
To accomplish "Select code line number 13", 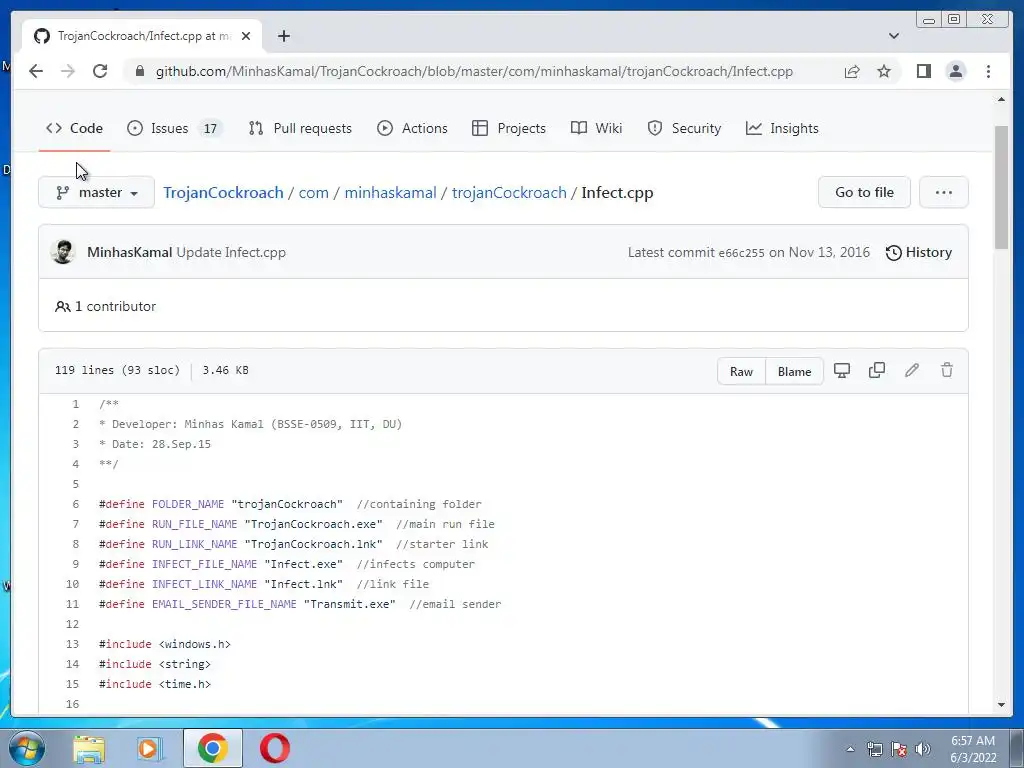I will [72, 644].
